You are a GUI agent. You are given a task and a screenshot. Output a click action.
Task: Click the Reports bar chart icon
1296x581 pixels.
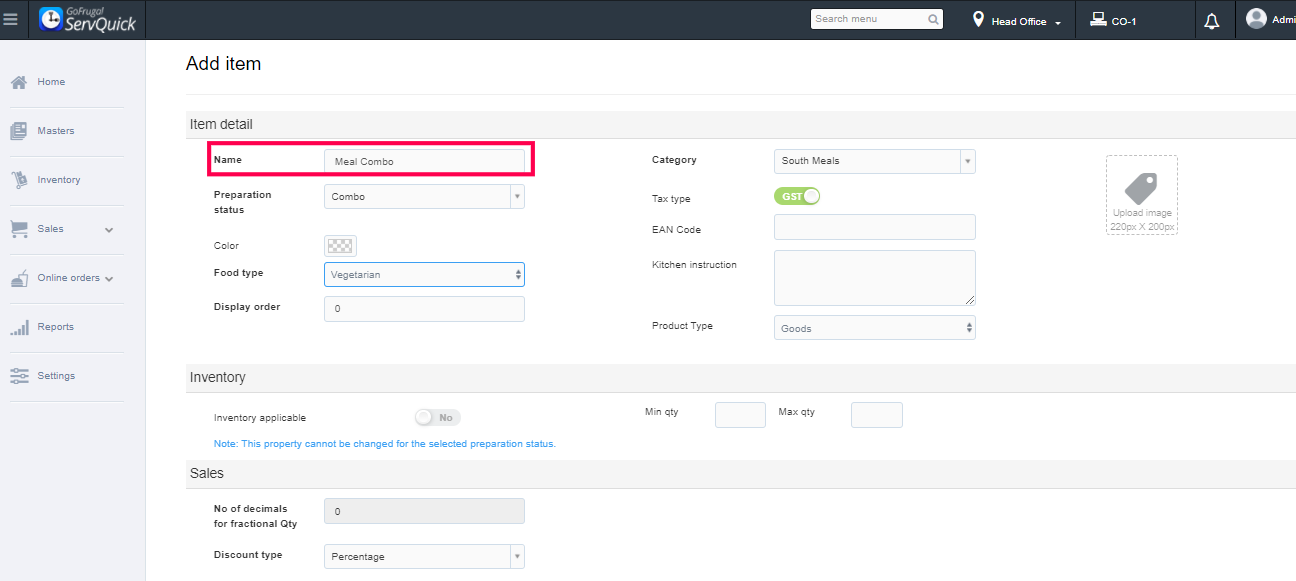[x=19, y=327]
